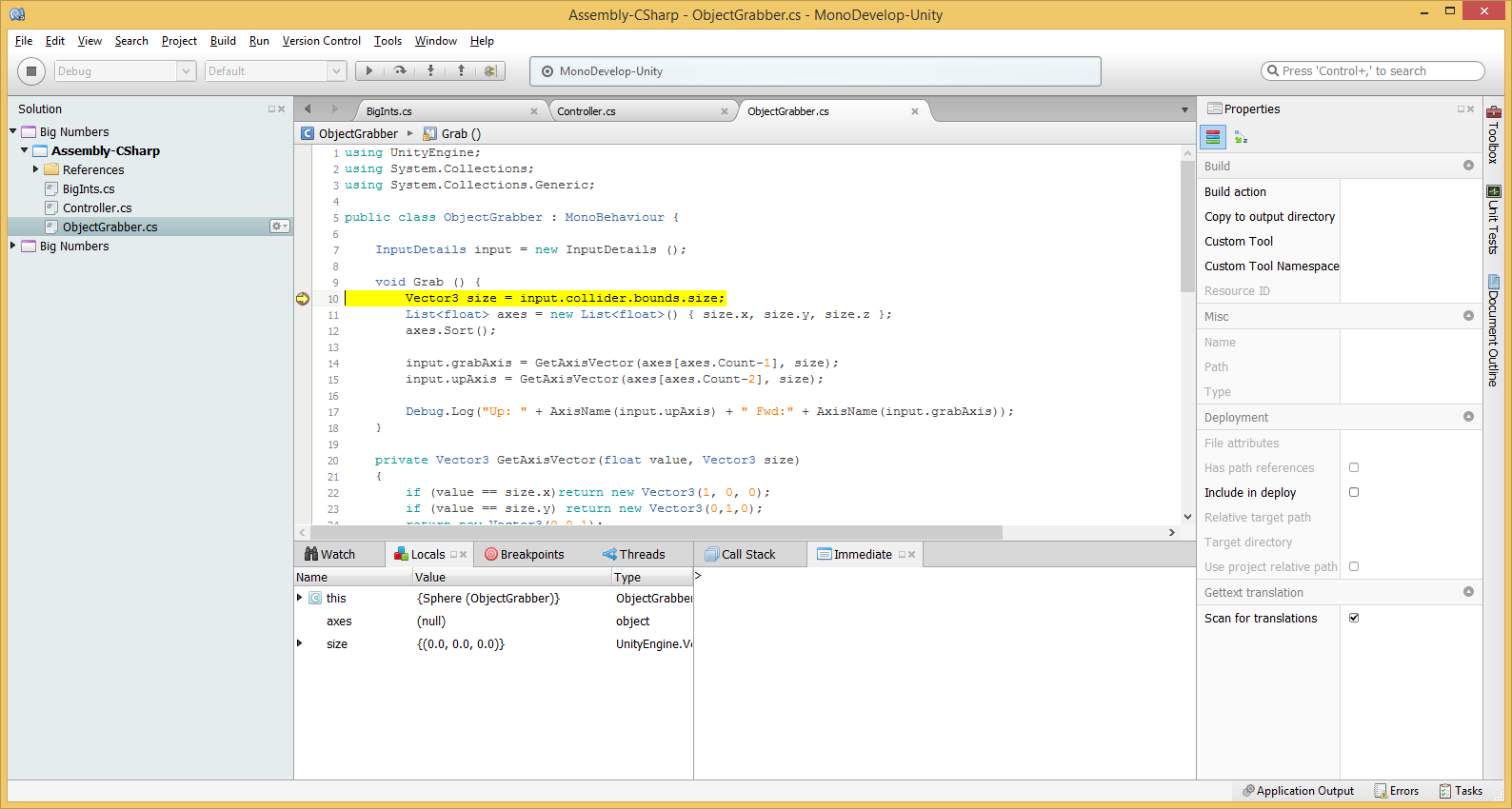Collapse the Build properties section
Image resolution: width=1512 pixels, height=809 pixels.
point(1468,166)
